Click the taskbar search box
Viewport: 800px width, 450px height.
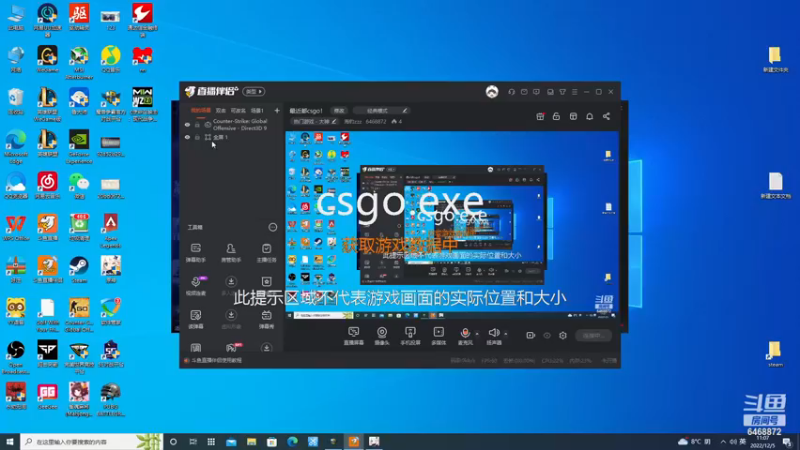(x=92, y=441)
